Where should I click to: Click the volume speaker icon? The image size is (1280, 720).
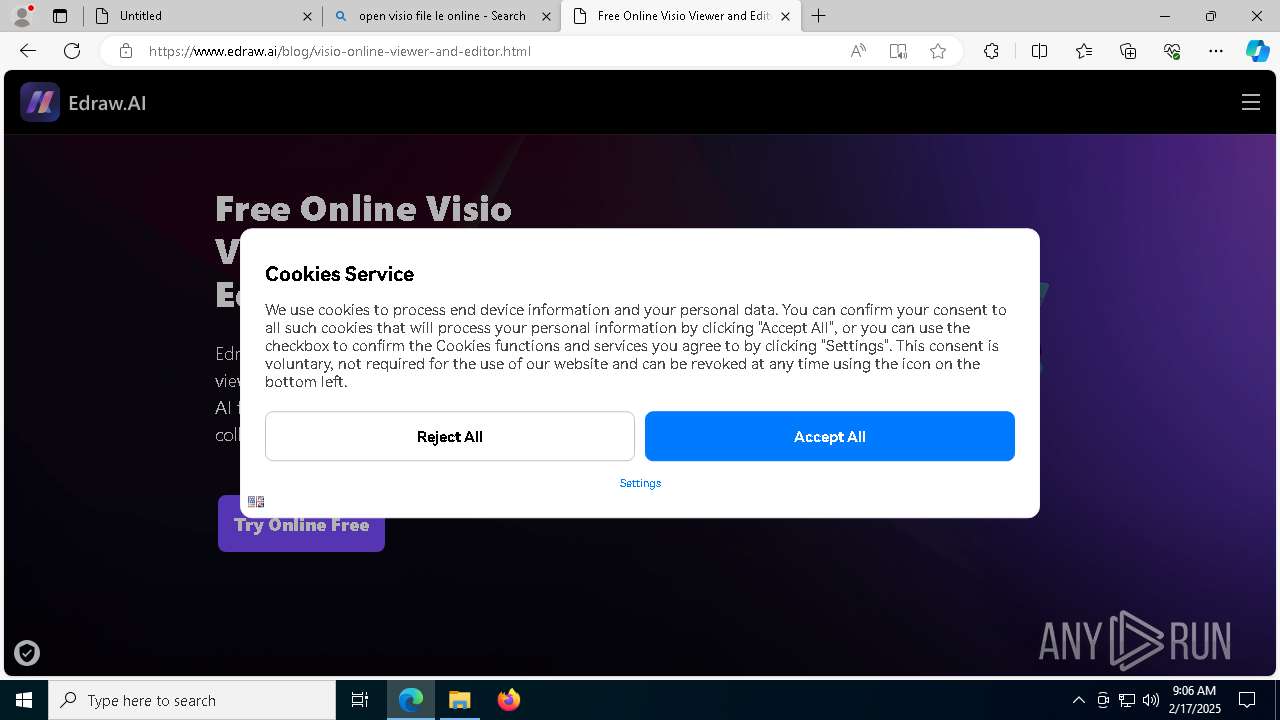[1151, 700]
